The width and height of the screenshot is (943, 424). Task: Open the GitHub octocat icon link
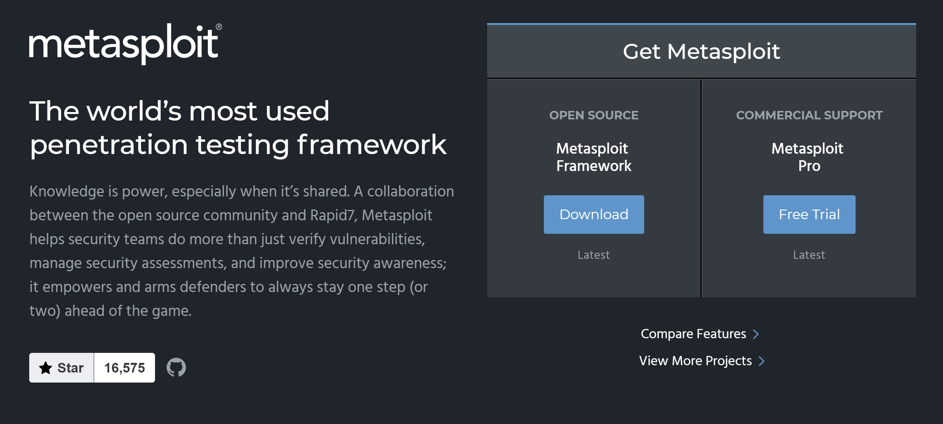[176, 367]
